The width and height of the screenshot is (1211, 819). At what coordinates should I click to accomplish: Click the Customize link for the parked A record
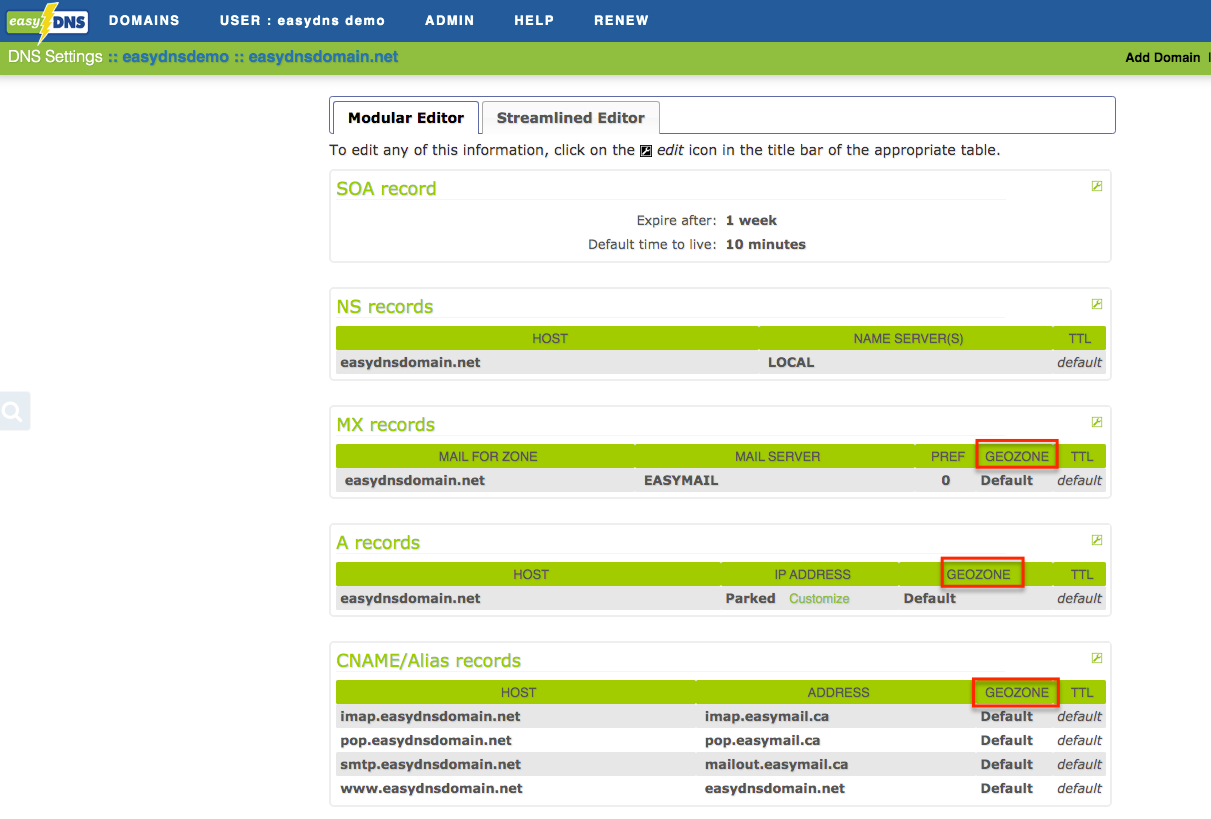pos(819,598)
